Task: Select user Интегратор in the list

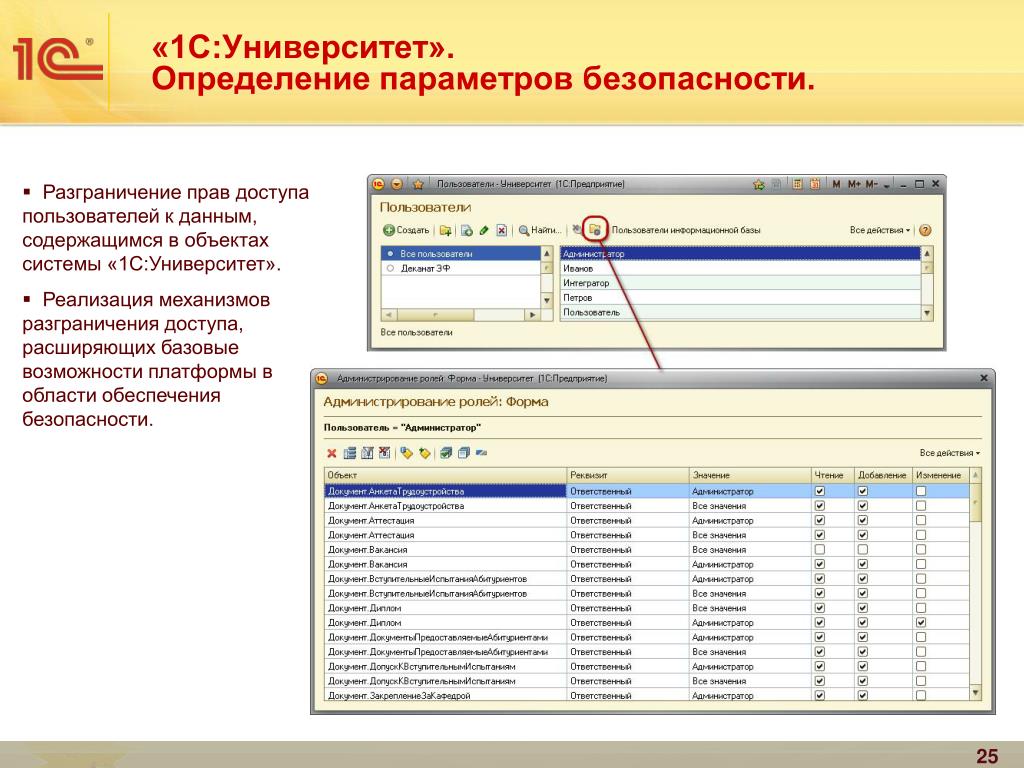Action: click(740, 283)
